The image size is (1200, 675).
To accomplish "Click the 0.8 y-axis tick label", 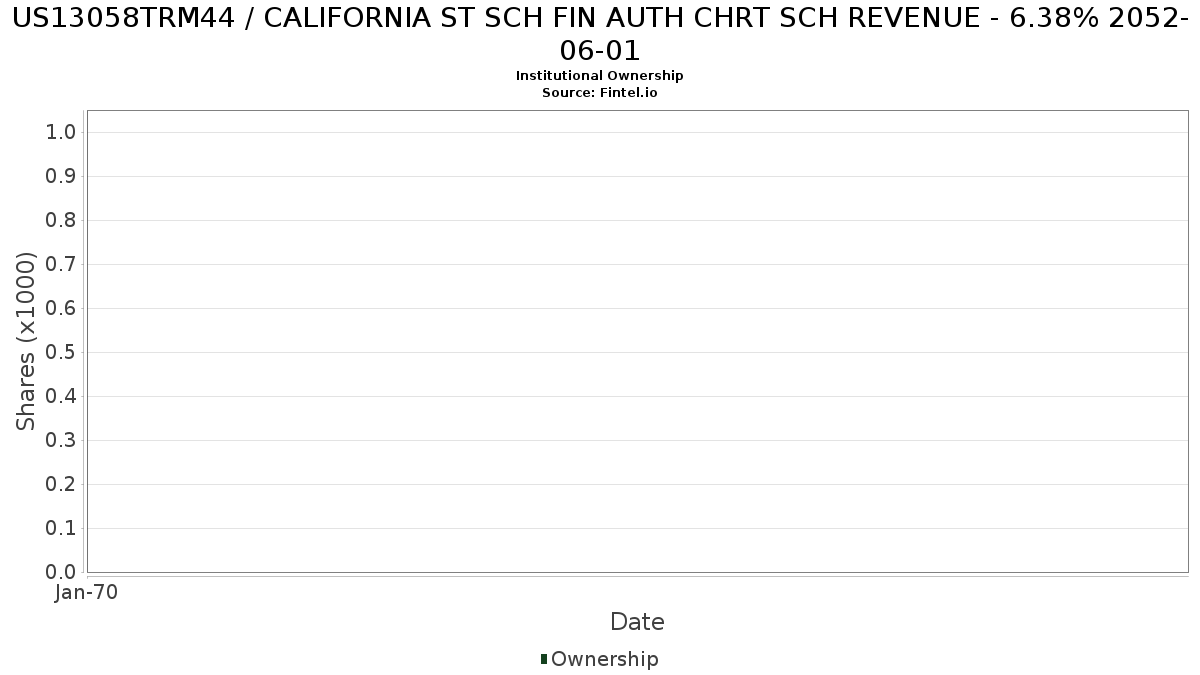I will coord(62,220).
